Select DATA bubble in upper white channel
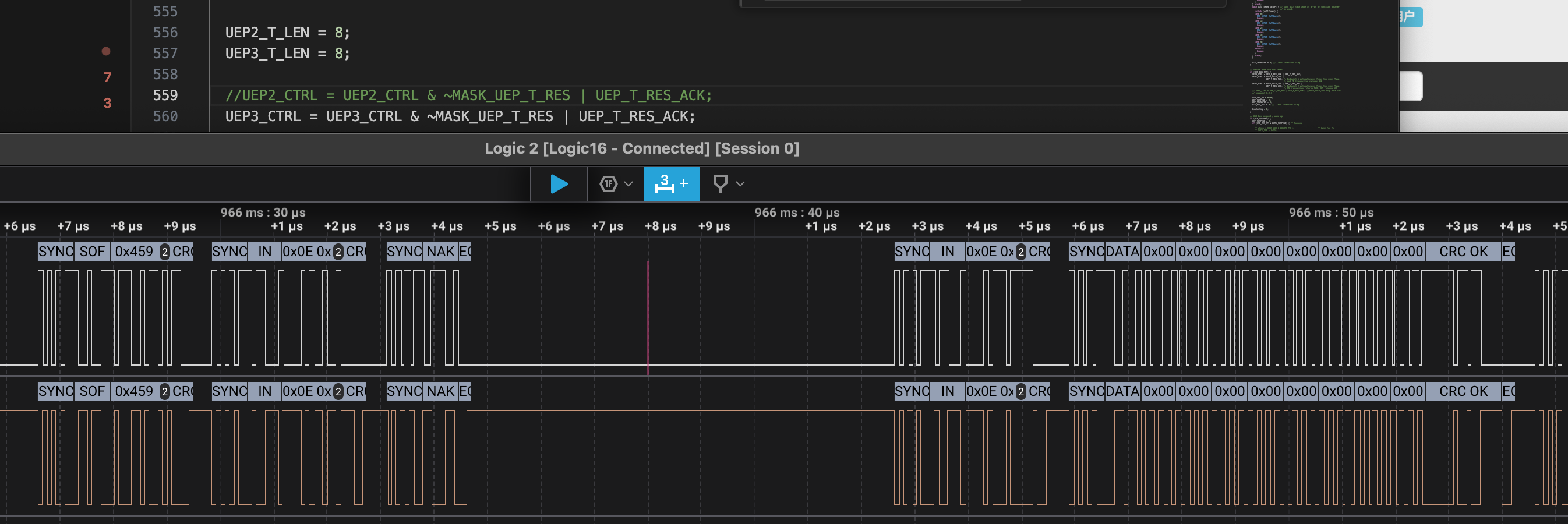 (1122, 252)
